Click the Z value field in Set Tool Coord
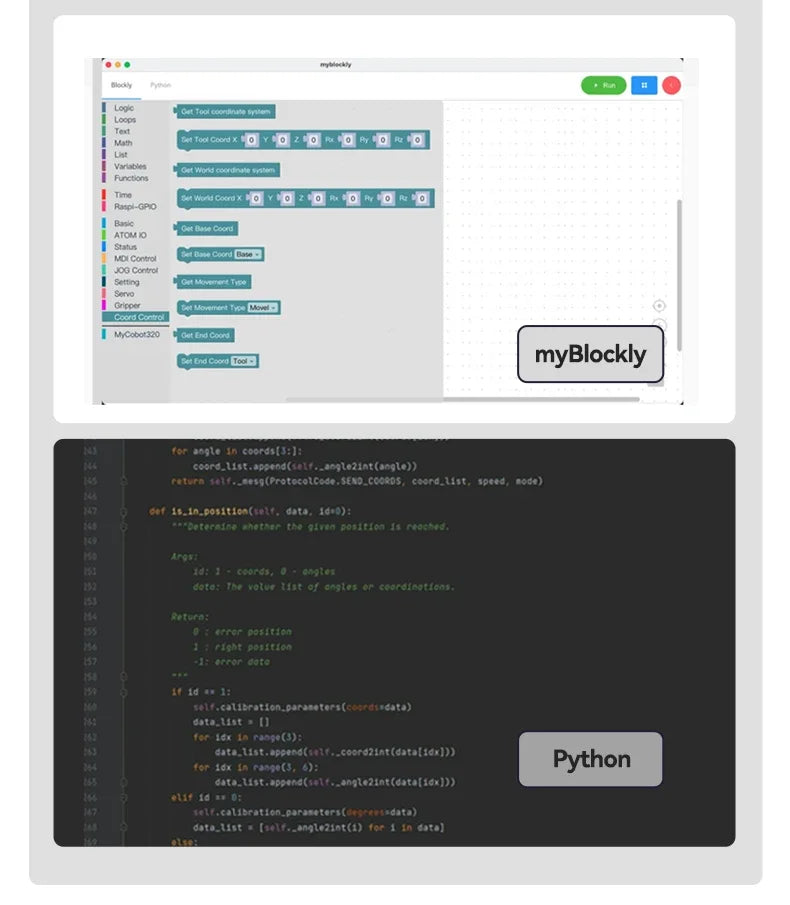This screenshot has height=905, width=790. tap(313, 140)
